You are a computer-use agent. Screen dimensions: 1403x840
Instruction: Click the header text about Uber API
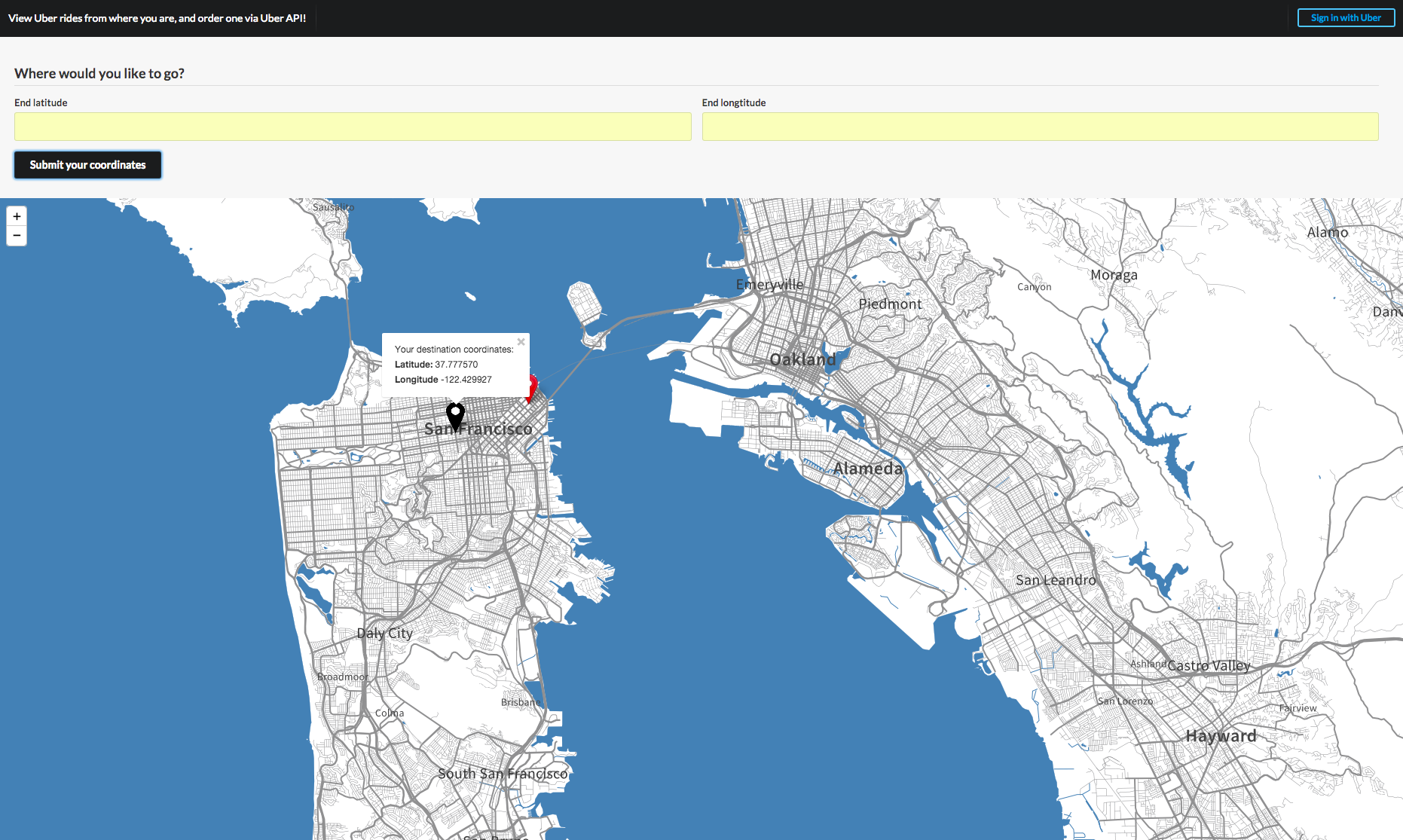[x=157, y=18]
